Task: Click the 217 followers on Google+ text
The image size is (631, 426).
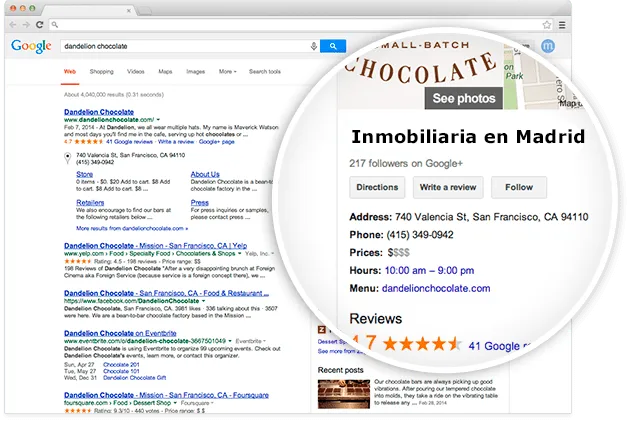Action: [x=406, y=163]
